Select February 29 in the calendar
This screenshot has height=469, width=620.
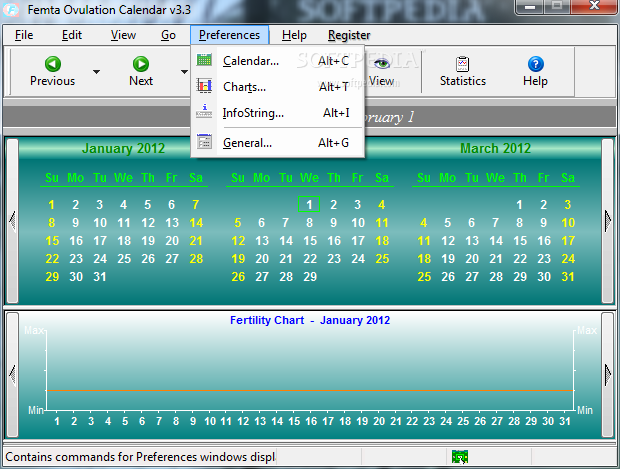click(x=310, y=276)
